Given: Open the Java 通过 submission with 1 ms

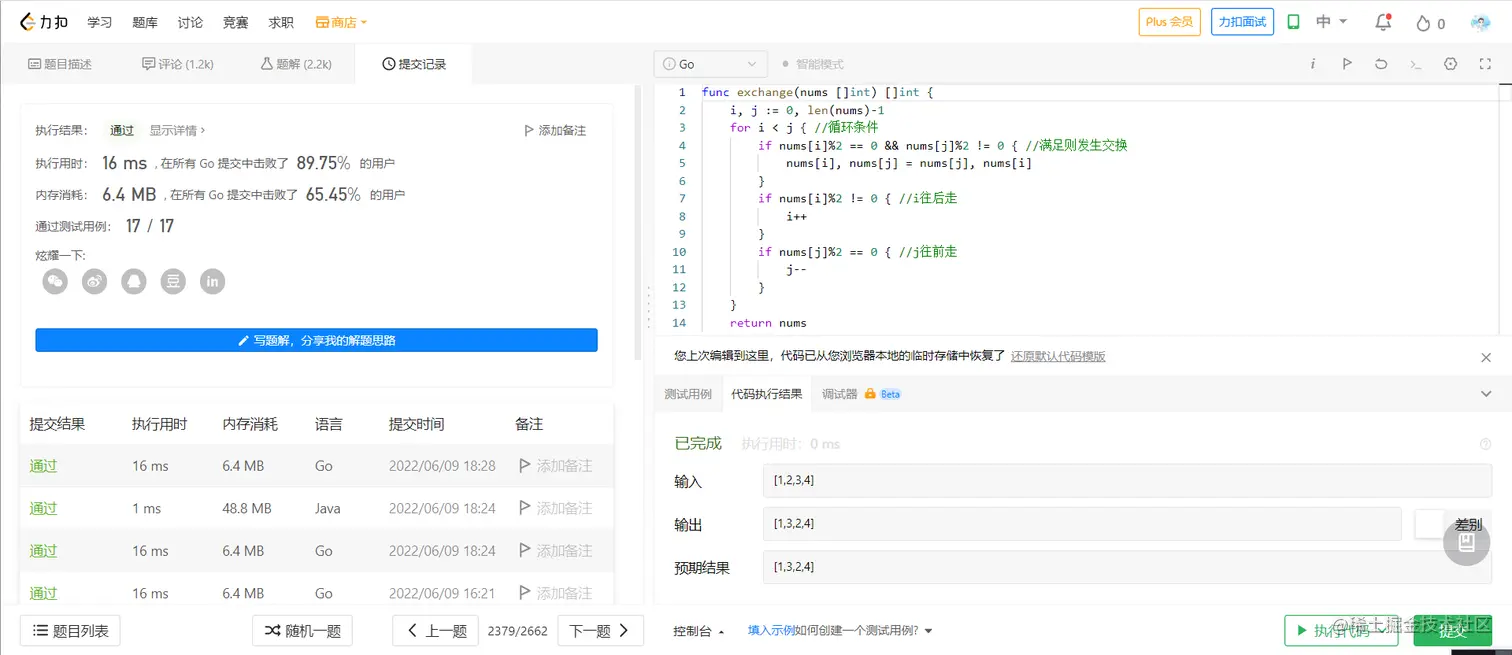Looking at the screenshot, I should 43,508.
